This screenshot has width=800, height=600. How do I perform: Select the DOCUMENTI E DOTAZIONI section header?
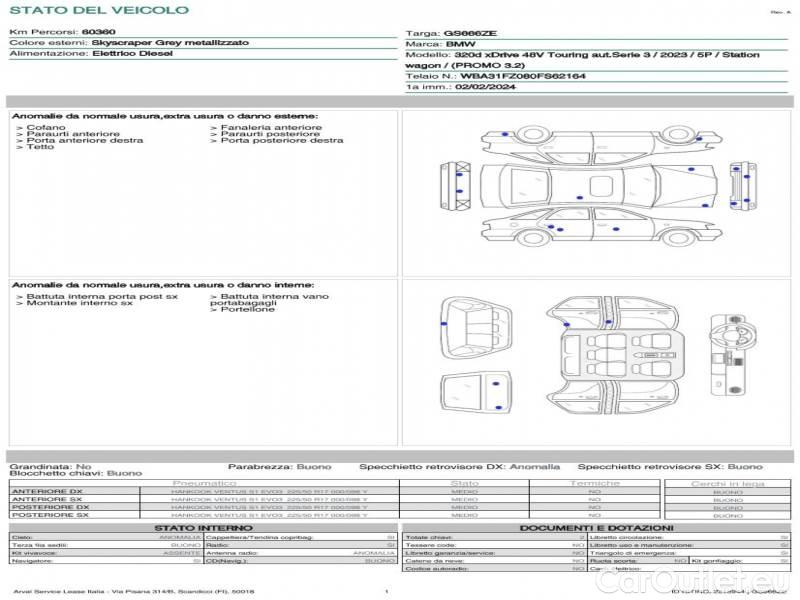click(596, 528)
